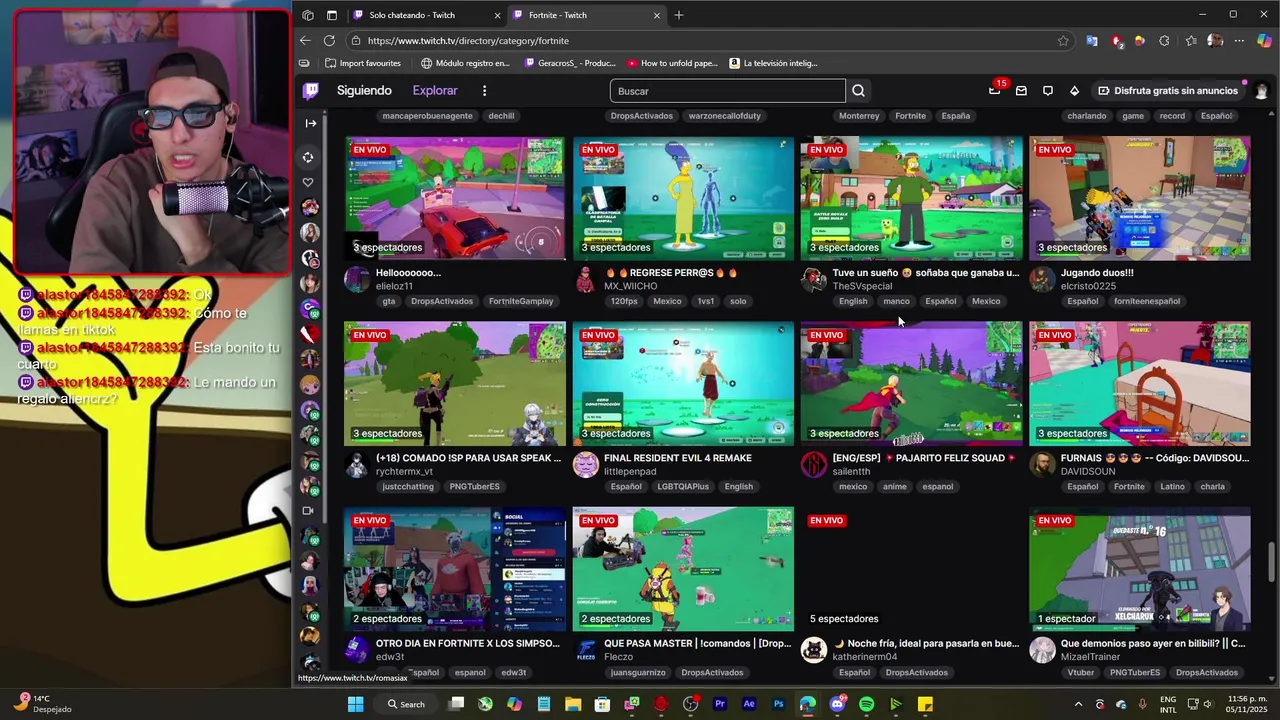Open the Copilot icon in Edge toolbar
1280x720 pixels.
tap(1264, 41)
